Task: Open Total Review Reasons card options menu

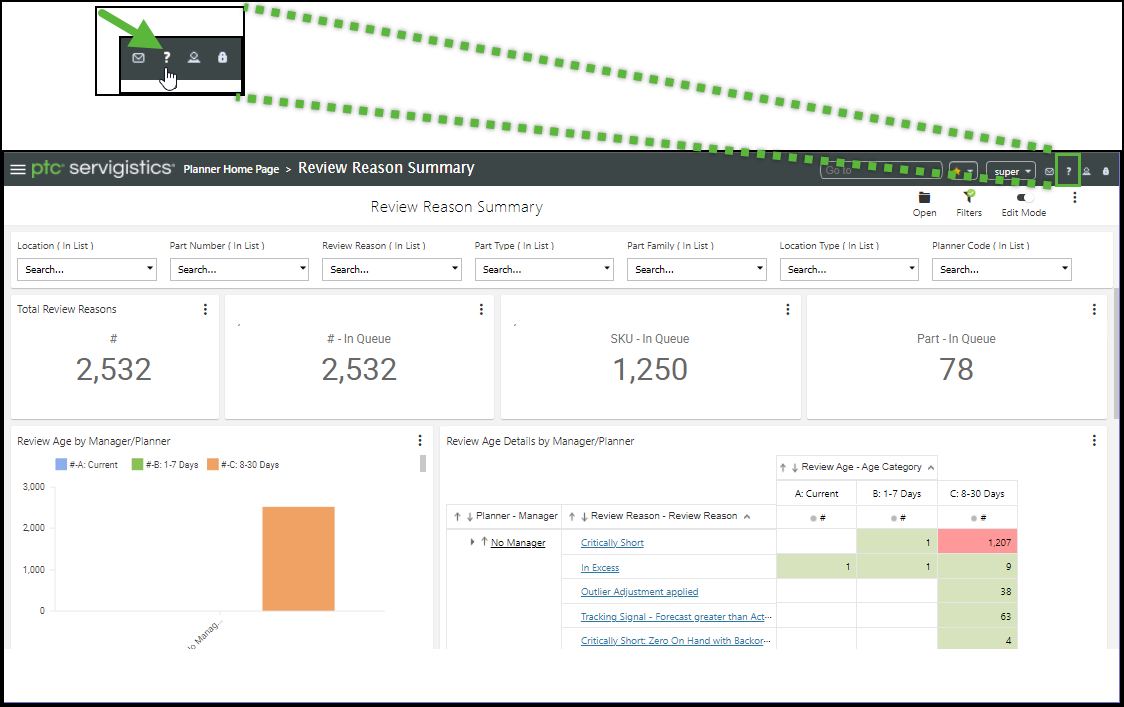Action: 205,309
